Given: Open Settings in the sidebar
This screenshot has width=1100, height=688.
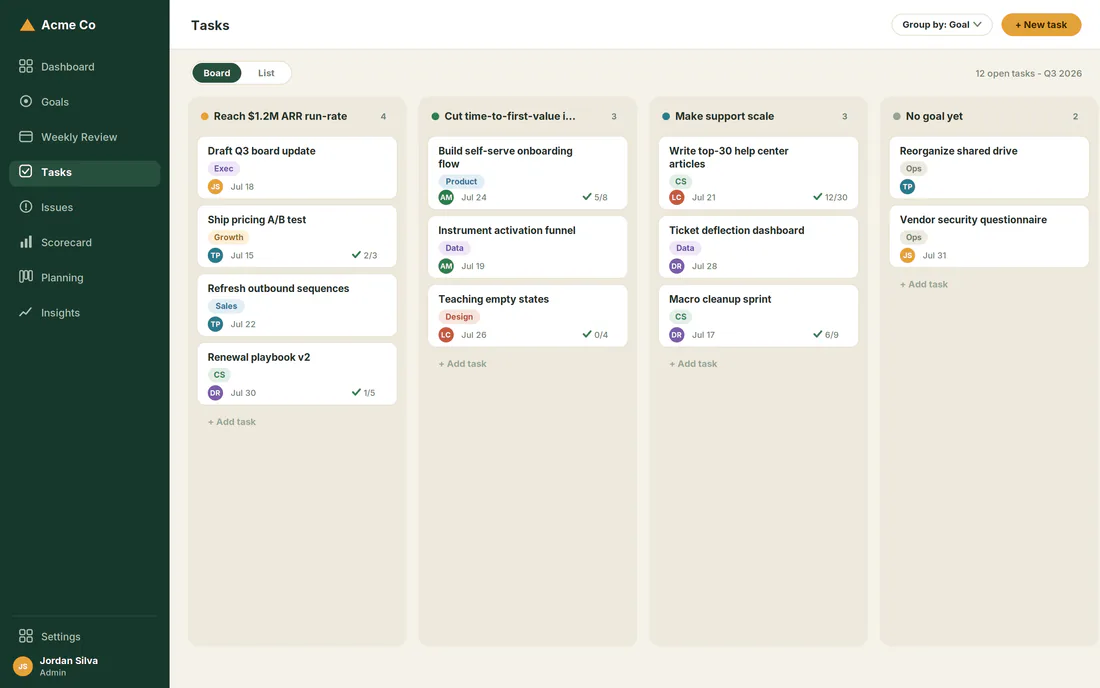Looking at the screenshot, I should pos(84,636).
